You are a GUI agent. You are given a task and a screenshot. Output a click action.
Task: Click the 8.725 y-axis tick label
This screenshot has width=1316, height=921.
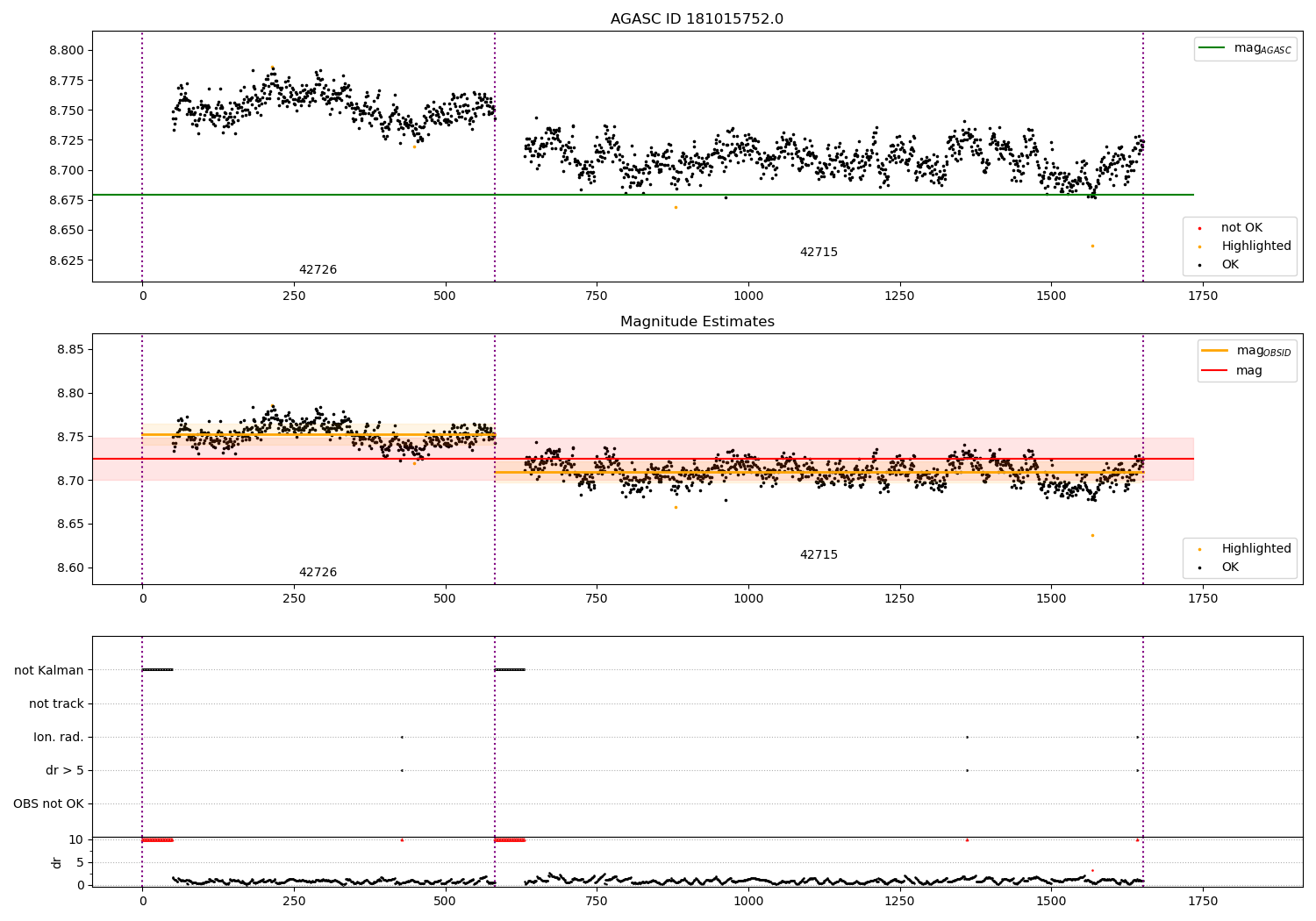click(67, 141)
